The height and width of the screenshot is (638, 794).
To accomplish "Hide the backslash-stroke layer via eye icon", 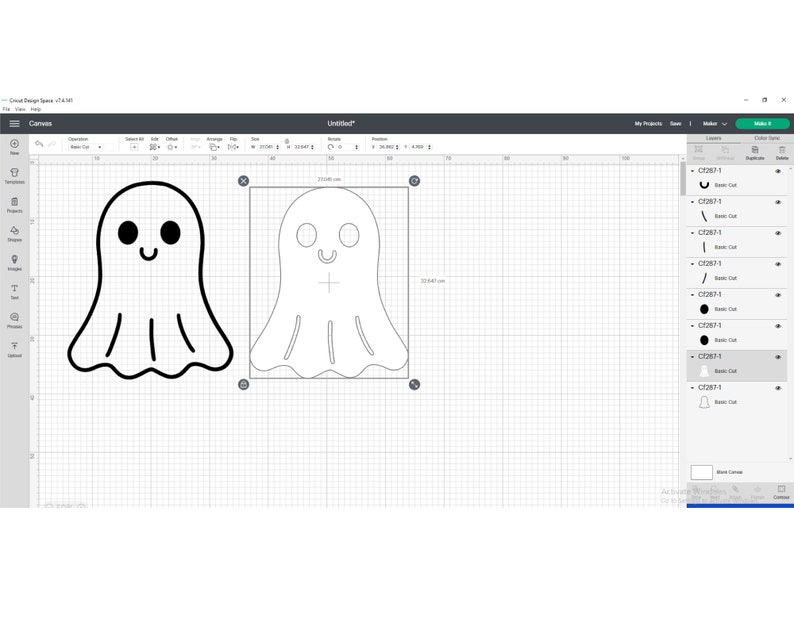I will coord(778,202).
